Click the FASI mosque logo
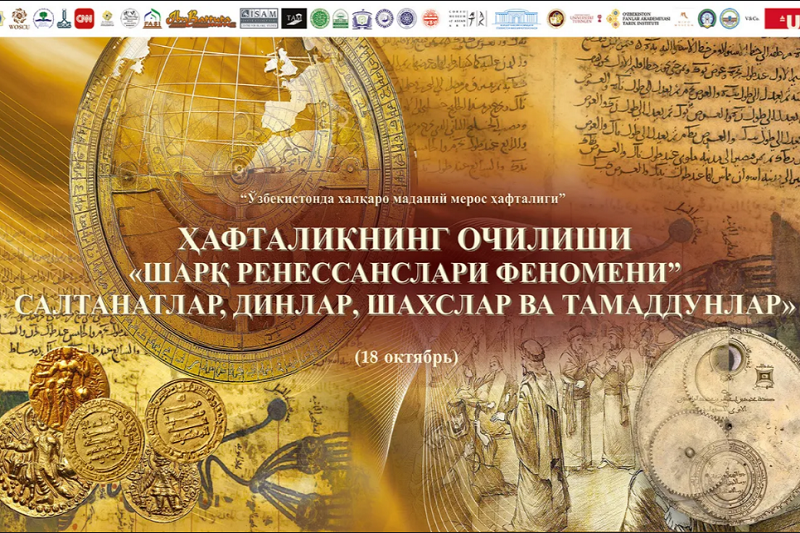Image resolution: width=800 pixels, height=533 pixels. [x=152, y=18]
